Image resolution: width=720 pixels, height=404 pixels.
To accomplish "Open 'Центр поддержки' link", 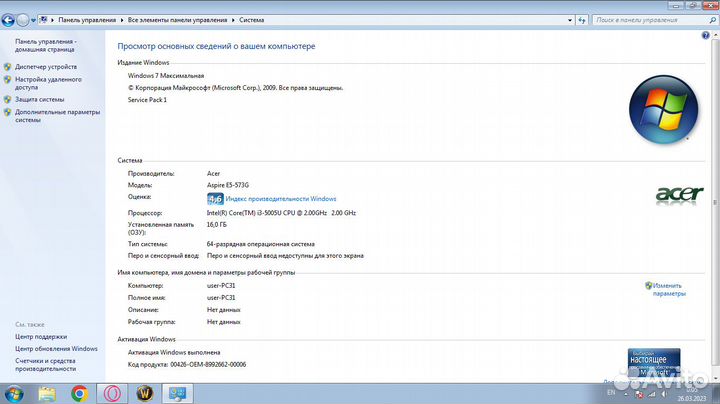I will (x=41, y=337).
